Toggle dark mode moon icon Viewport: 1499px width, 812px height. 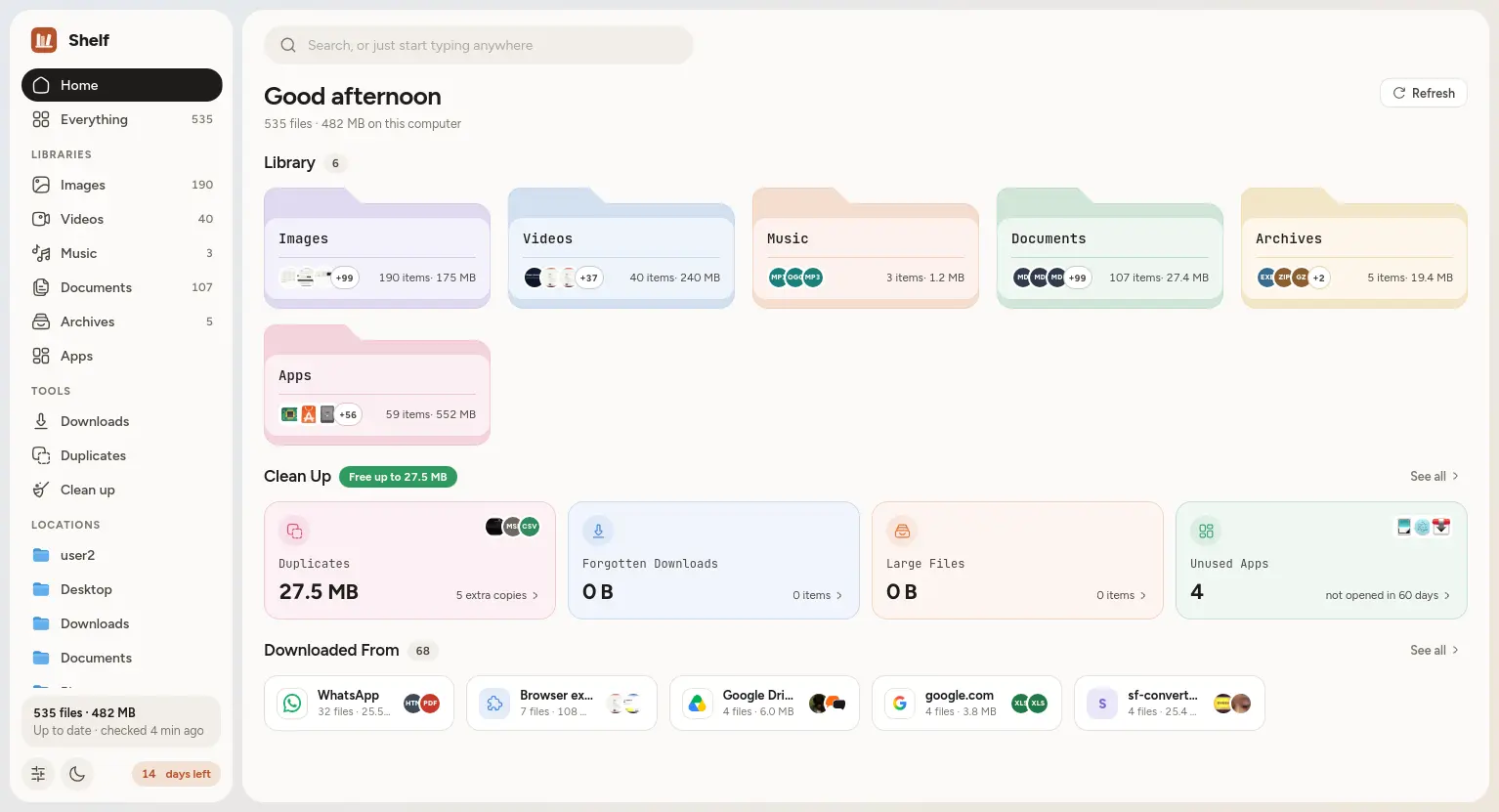pos(77,774)
